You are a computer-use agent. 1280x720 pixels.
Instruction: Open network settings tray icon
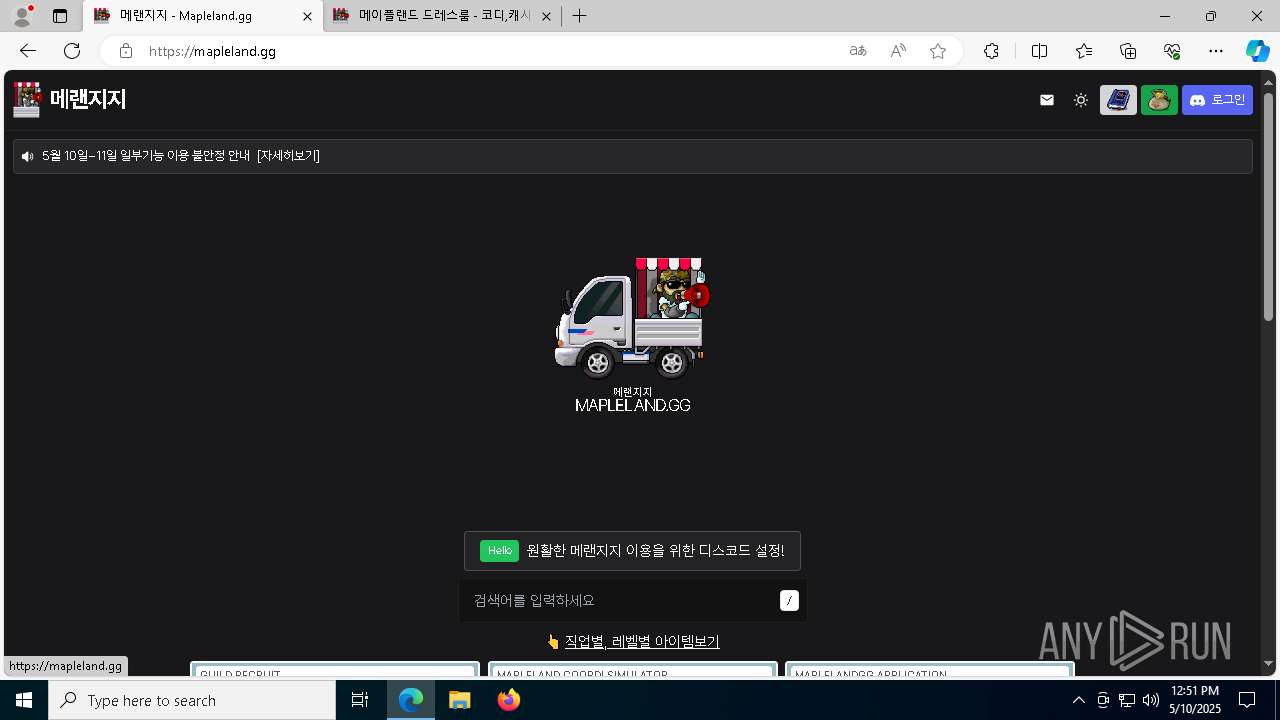point(1127,700)
